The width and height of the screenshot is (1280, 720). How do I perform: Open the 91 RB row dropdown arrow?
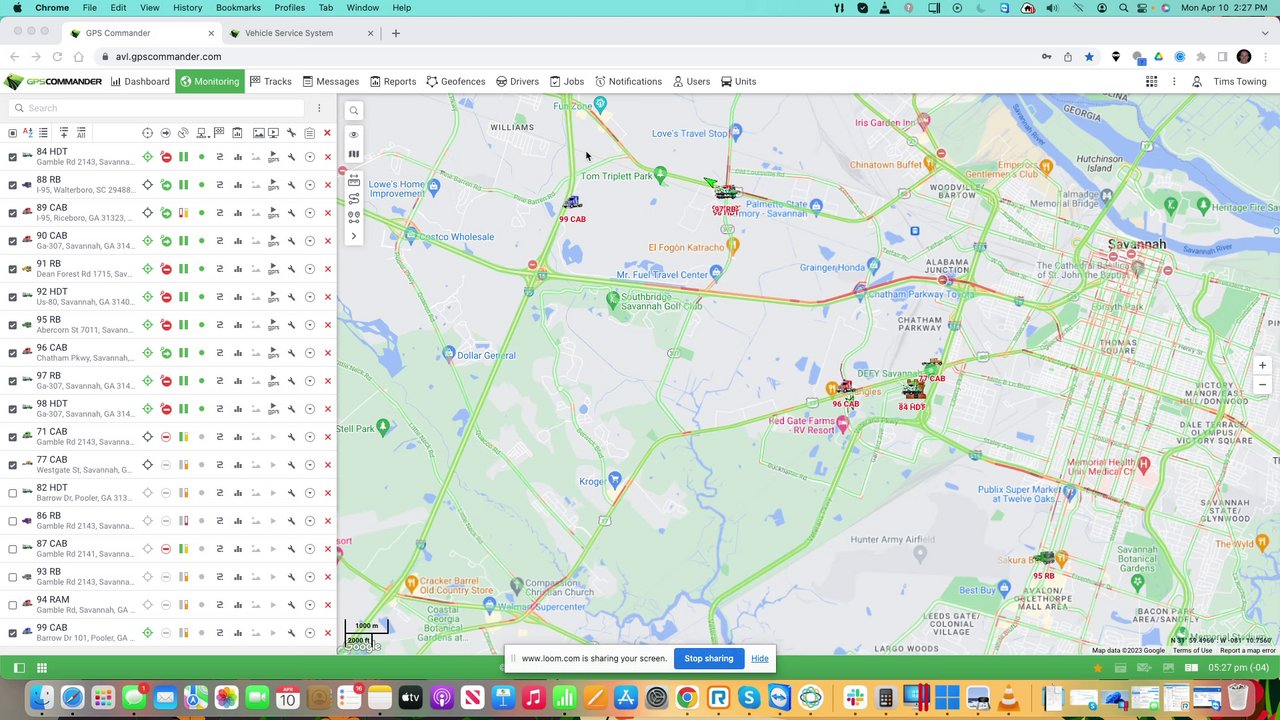click(310, 269)
